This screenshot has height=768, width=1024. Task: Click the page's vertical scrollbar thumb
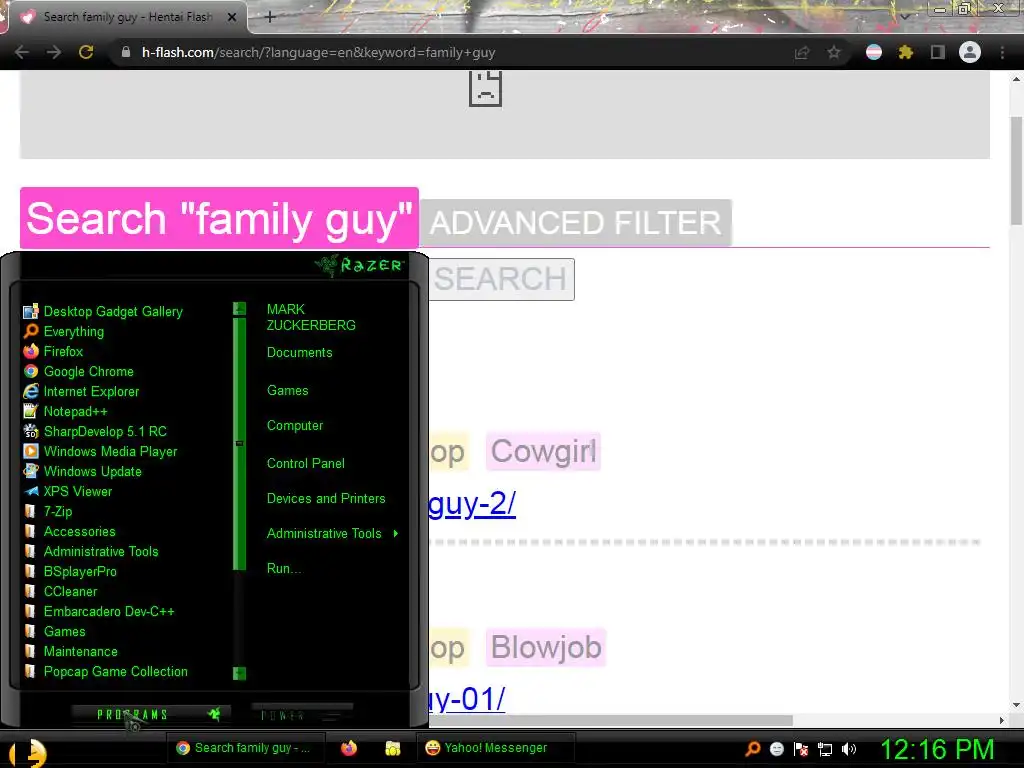point(1016,171)
